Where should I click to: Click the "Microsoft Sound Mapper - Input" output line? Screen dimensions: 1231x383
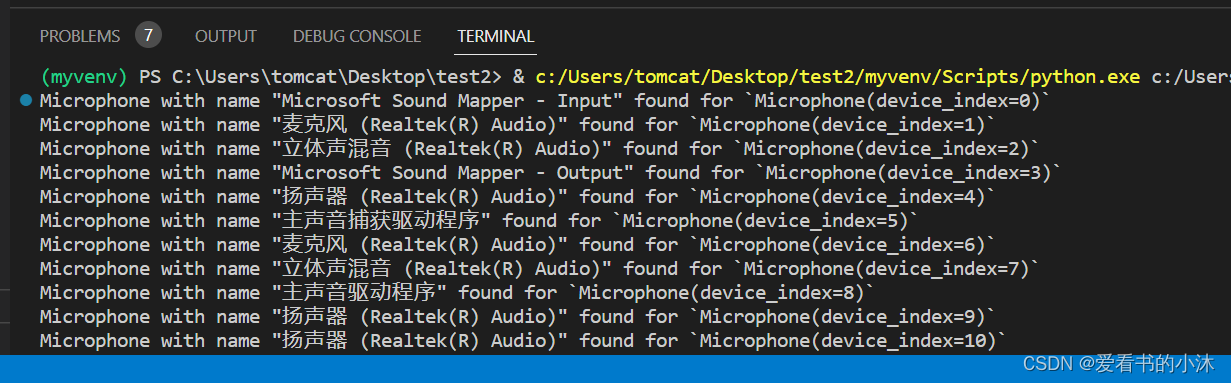pyautogui.click(x=545, y=101)
